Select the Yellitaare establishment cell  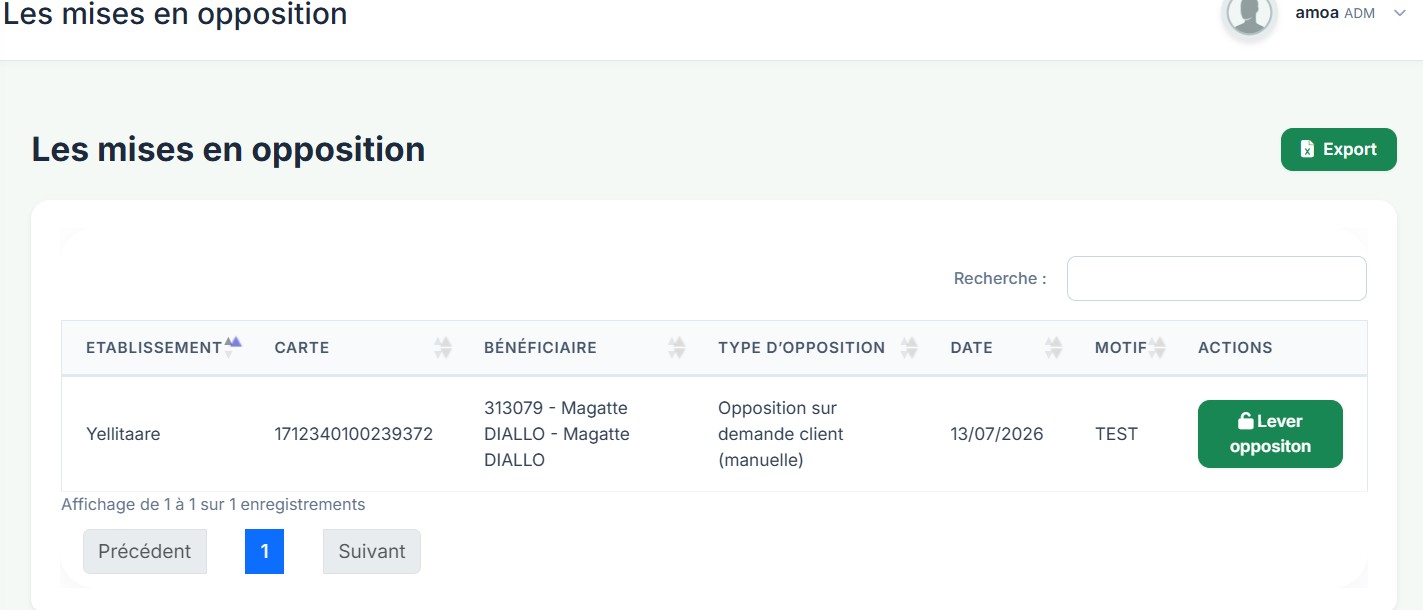coord(123,434)
